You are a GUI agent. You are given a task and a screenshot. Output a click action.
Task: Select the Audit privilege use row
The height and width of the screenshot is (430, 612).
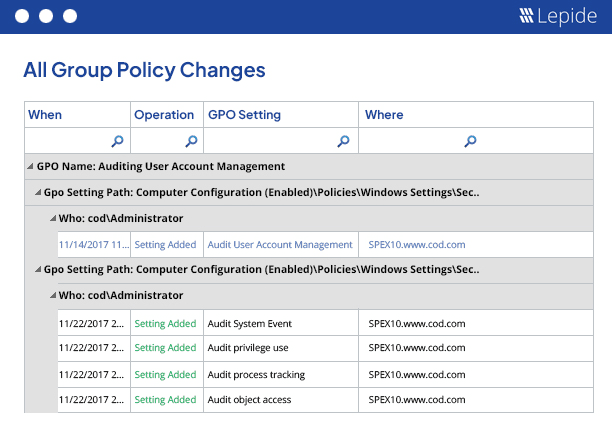pos(247,348)
